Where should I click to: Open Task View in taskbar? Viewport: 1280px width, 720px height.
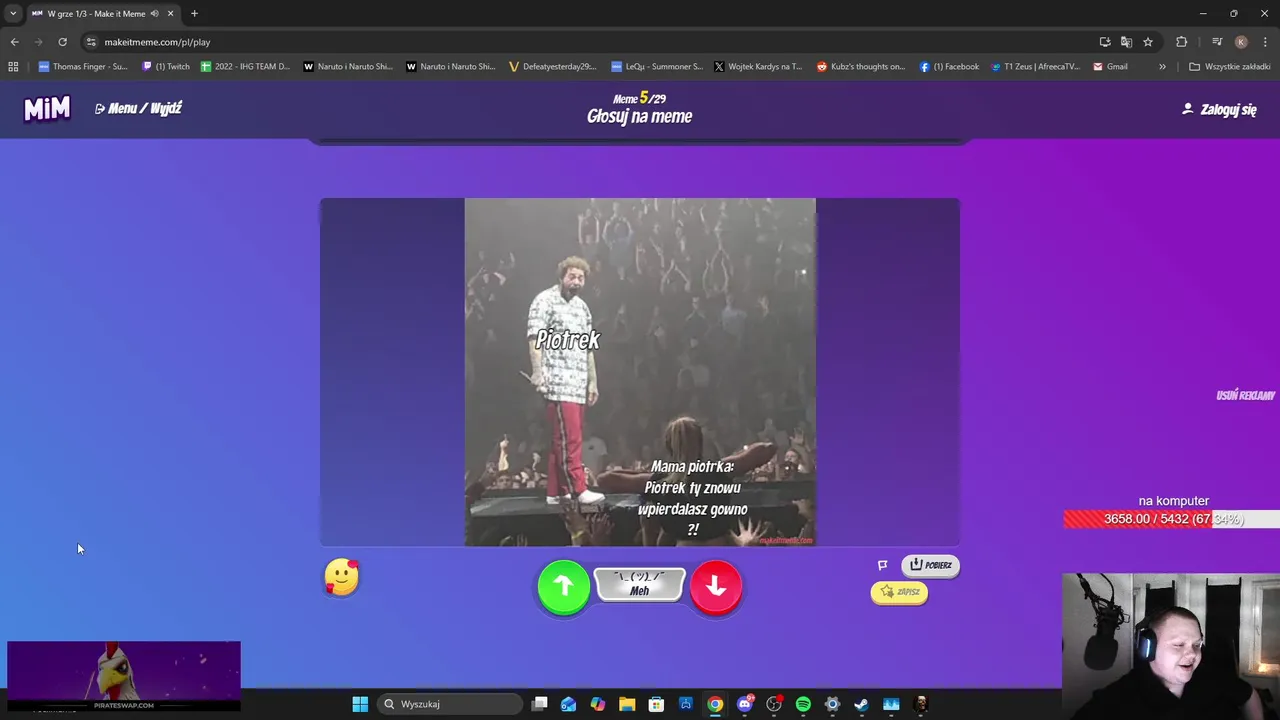pyautogui.click(x=540, y=704)
